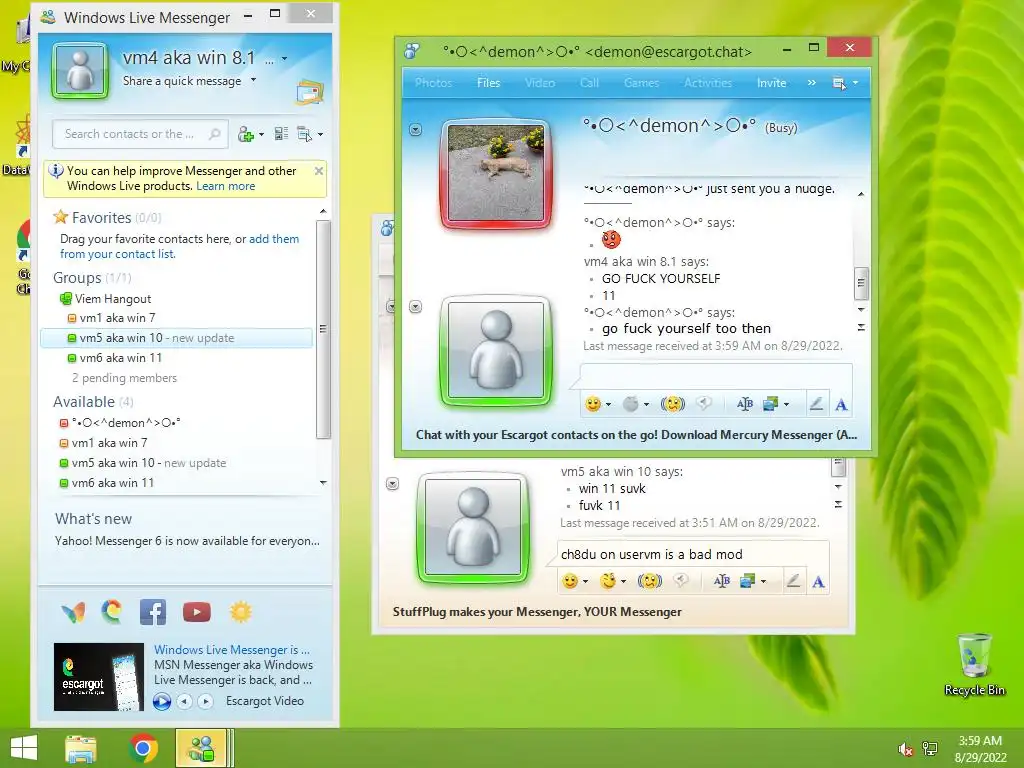
Task: Click the Windows Start button
Action: click(24, 748)
